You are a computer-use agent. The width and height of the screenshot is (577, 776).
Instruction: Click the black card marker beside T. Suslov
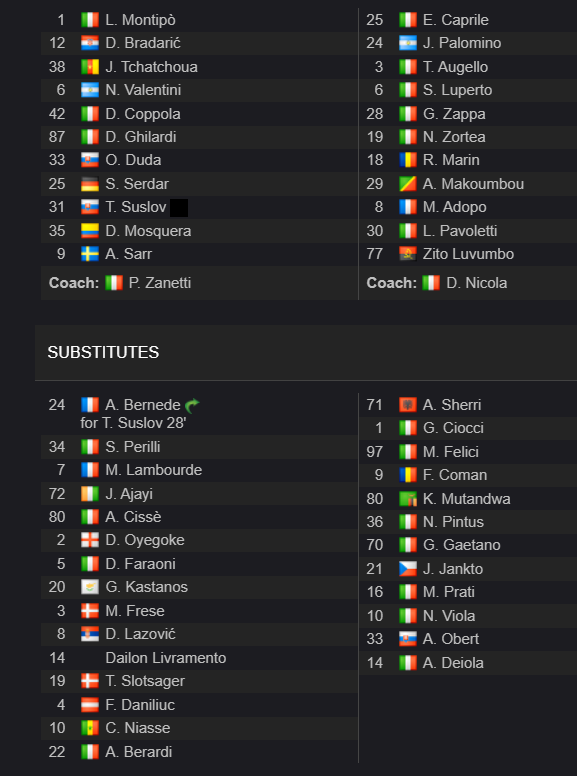click(179, 208)
